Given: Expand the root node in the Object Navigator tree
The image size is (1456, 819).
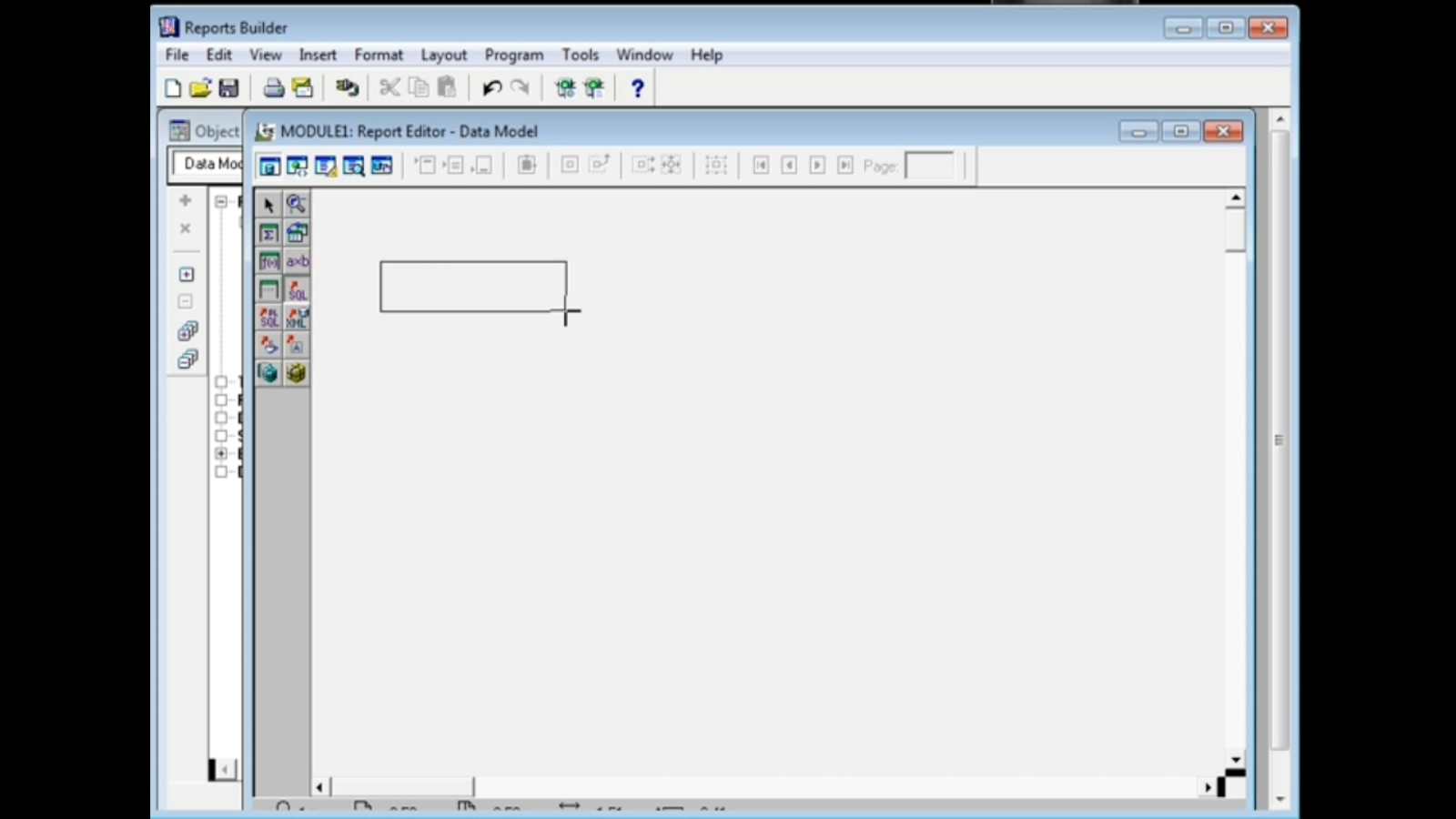Looking at the screenshot, I should coord(221,201).
